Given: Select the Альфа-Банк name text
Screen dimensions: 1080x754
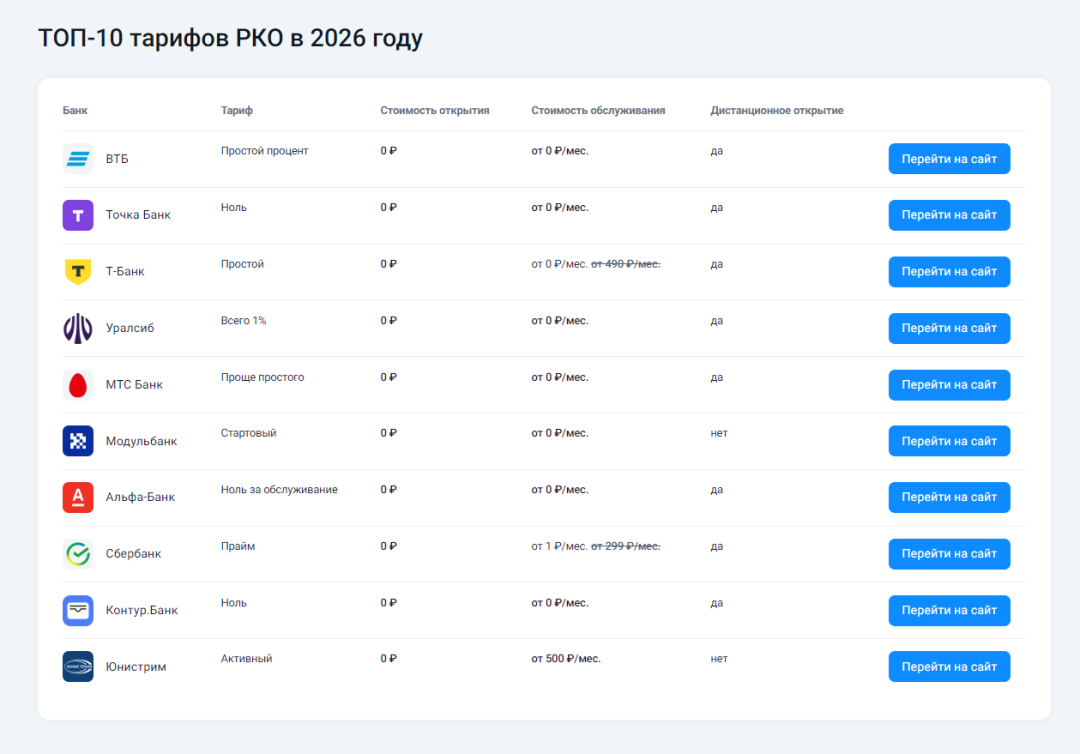Looking at the screenshot, I should (x=141, y=497).
